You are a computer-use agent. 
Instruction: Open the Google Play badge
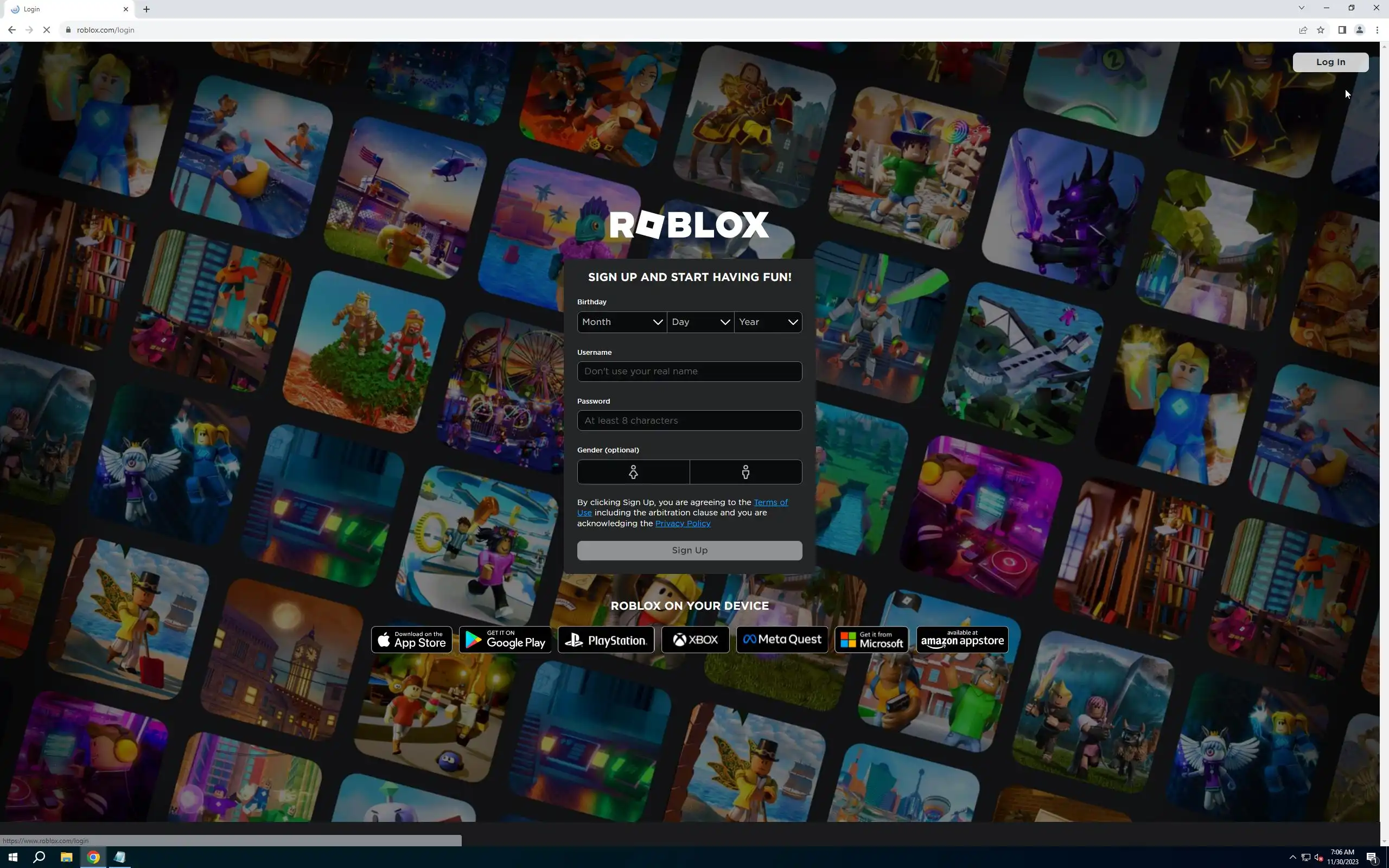click(505, 640)
